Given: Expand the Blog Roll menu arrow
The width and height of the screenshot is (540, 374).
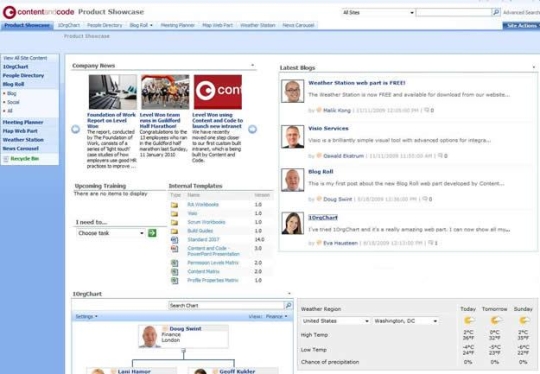Looking at the screenshot, I should click(x=151, y=25).
